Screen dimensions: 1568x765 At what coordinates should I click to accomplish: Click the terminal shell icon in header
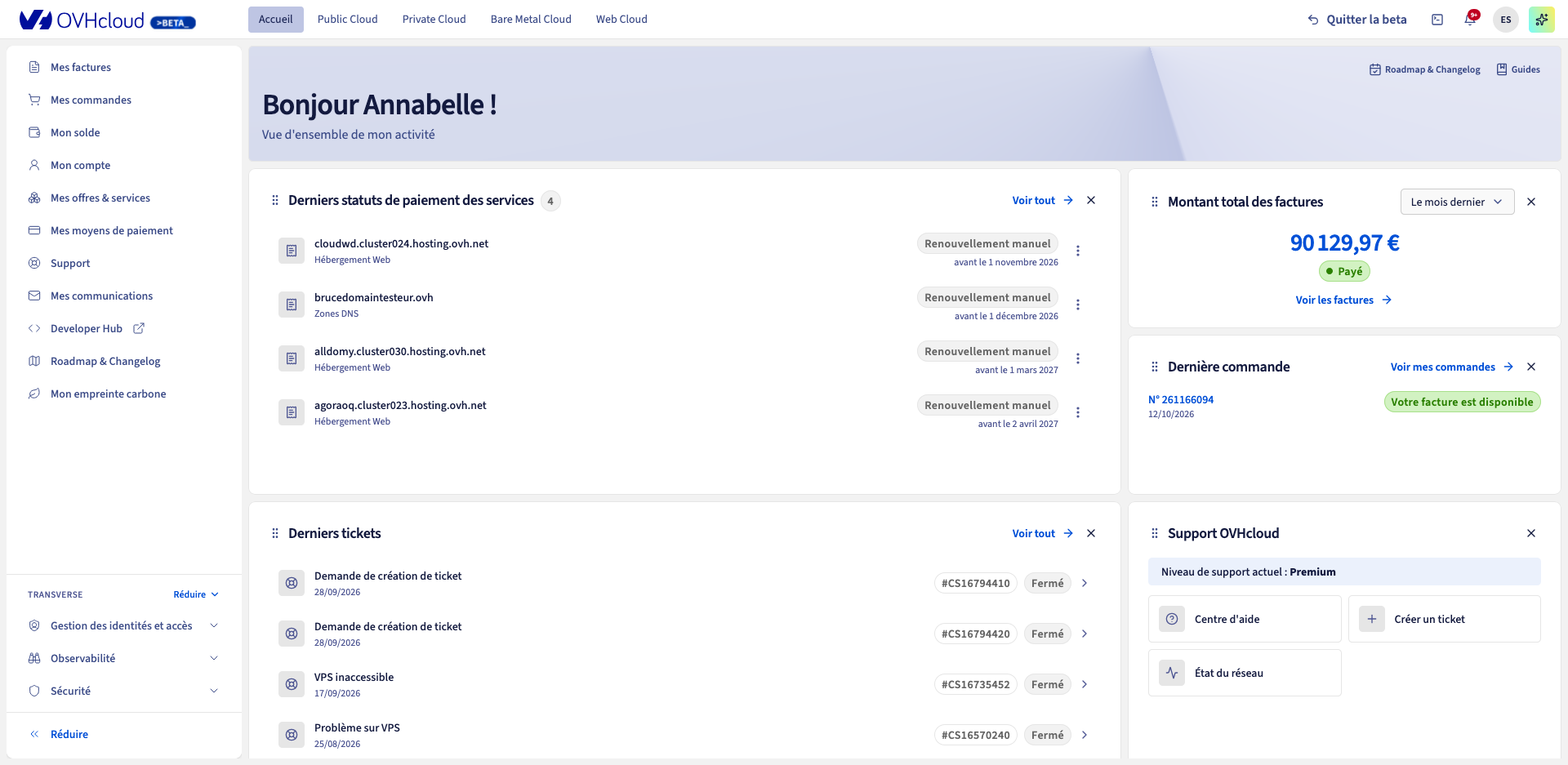point(1437,20)
